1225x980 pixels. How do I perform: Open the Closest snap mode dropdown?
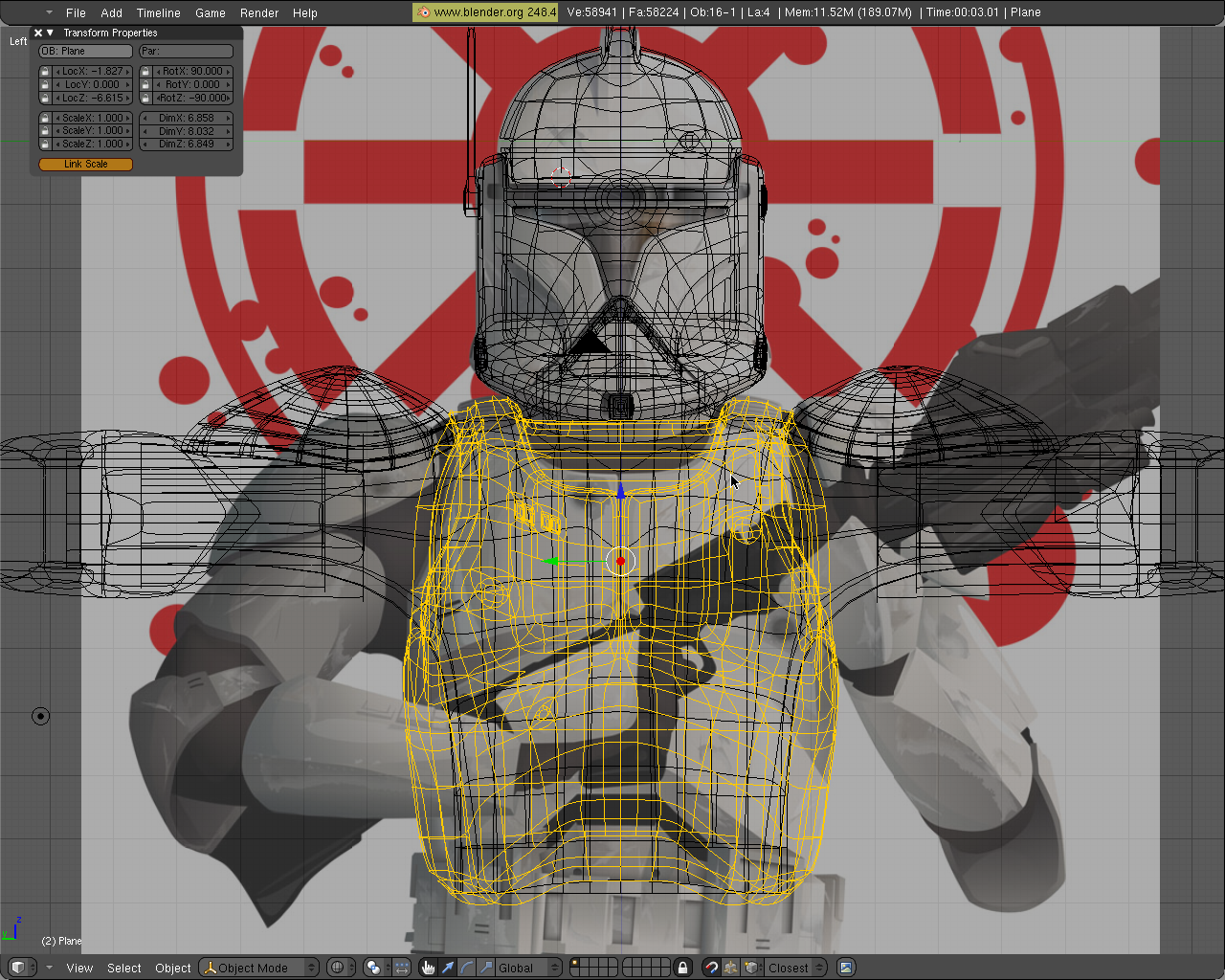[795, 968]
